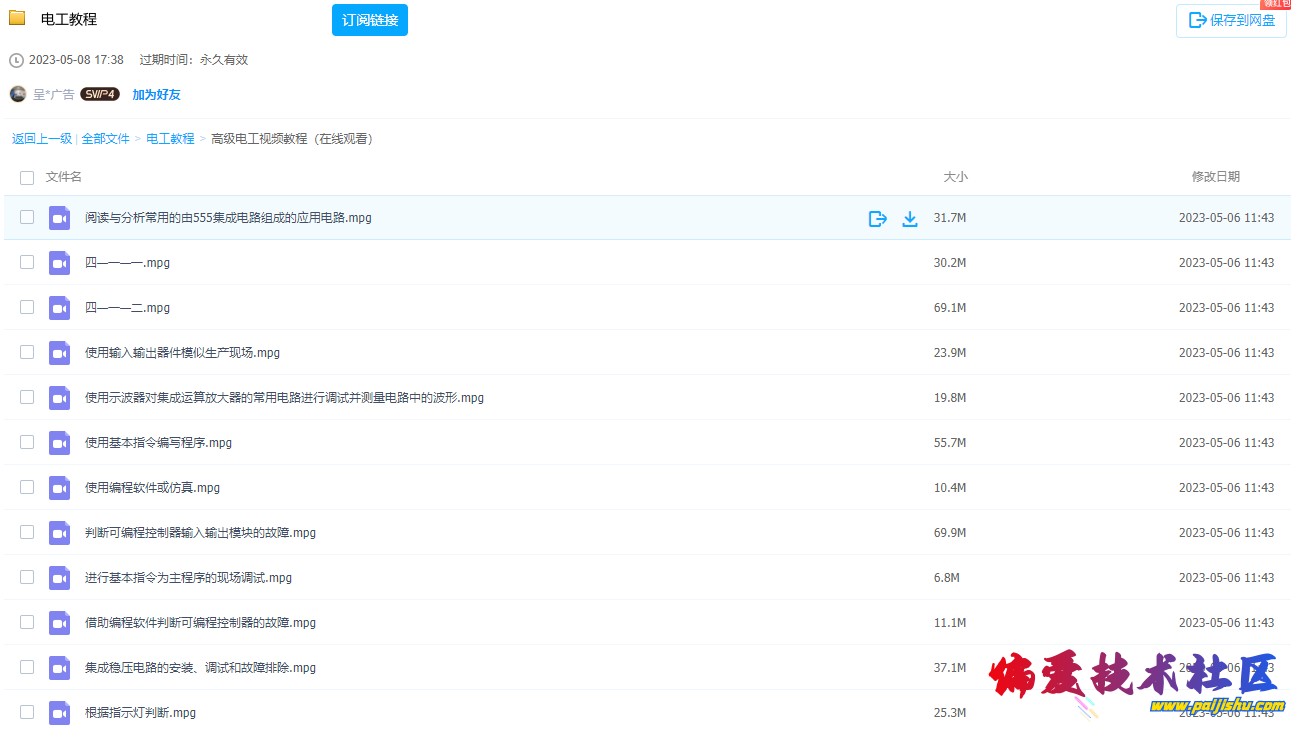This screenshot has width=1291, height=730.
Task: Click the black SVIP4 badge
Action: point(100,94)
